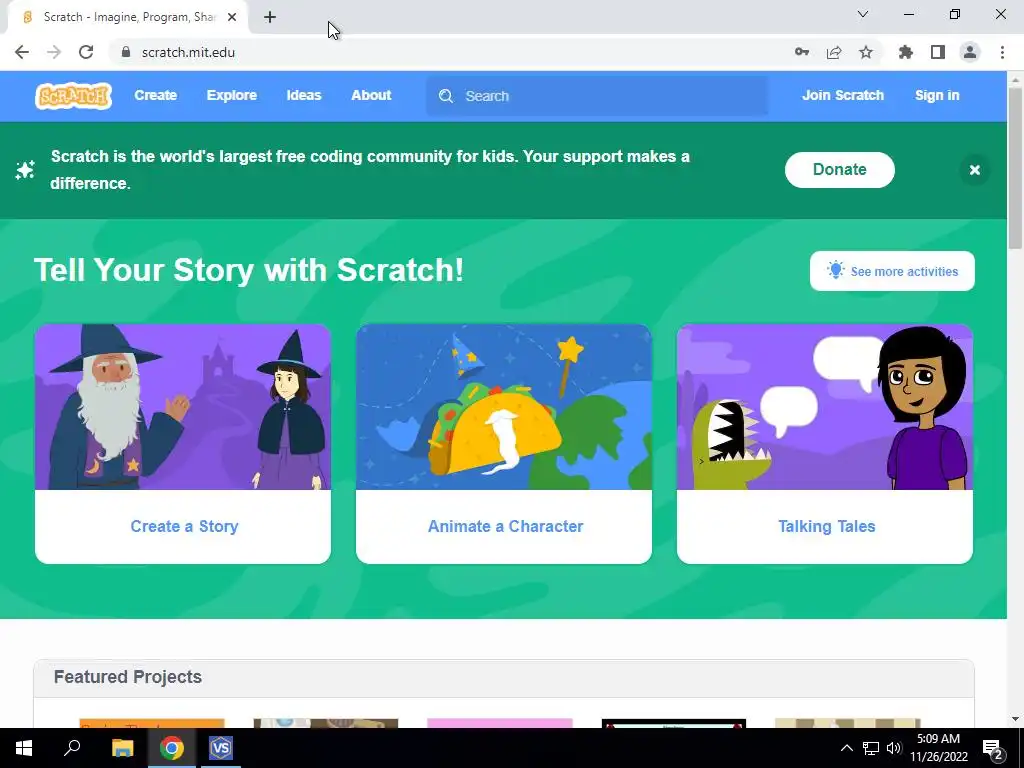Screen dimensions: 1024x768
Task: Open the notification center icon
Action: tap(993, 749)
